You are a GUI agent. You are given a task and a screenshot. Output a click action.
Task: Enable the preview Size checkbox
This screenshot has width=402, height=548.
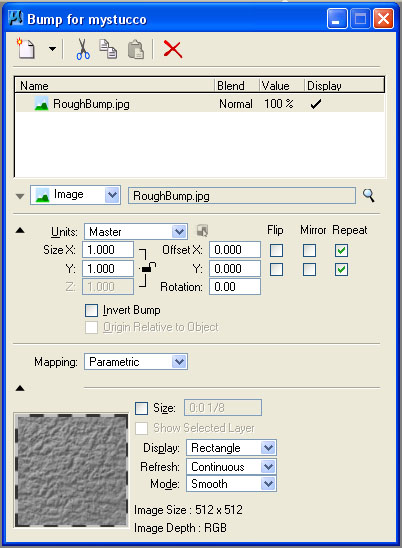pyautogui.click(x=141, y=408)
